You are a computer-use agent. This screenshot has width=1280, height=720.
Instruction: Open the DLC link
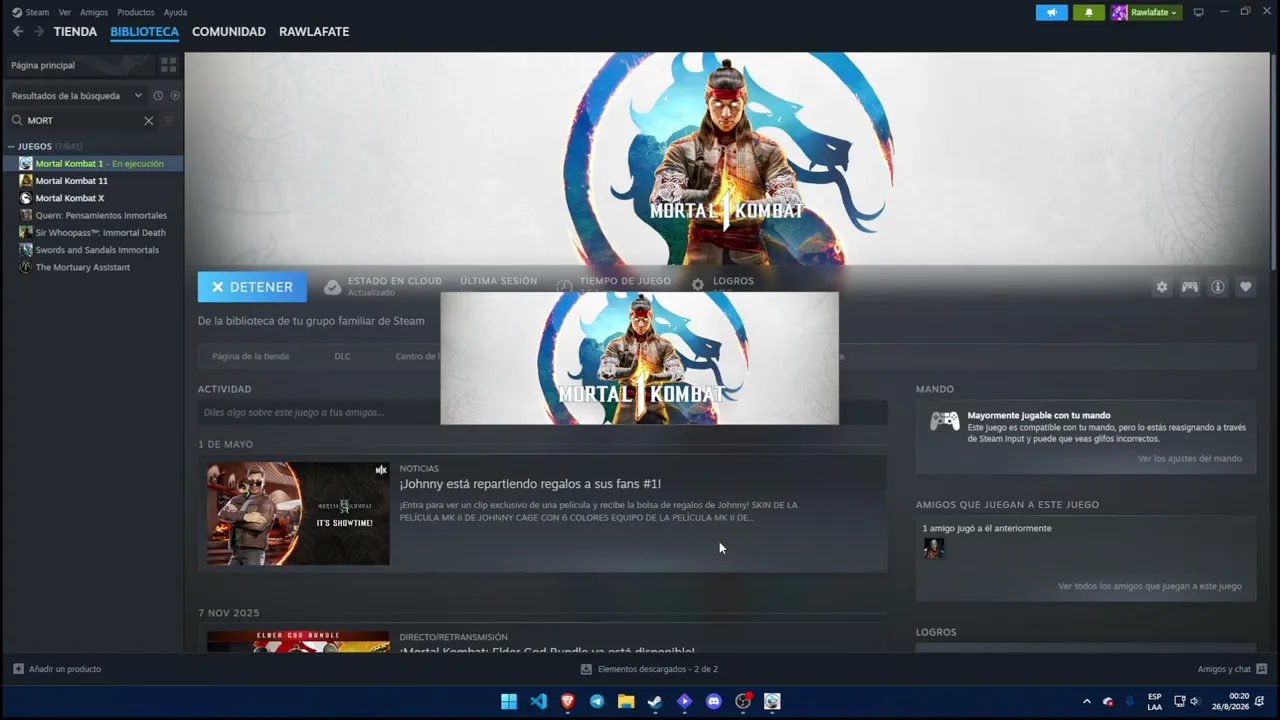click(x=342, y=356)
